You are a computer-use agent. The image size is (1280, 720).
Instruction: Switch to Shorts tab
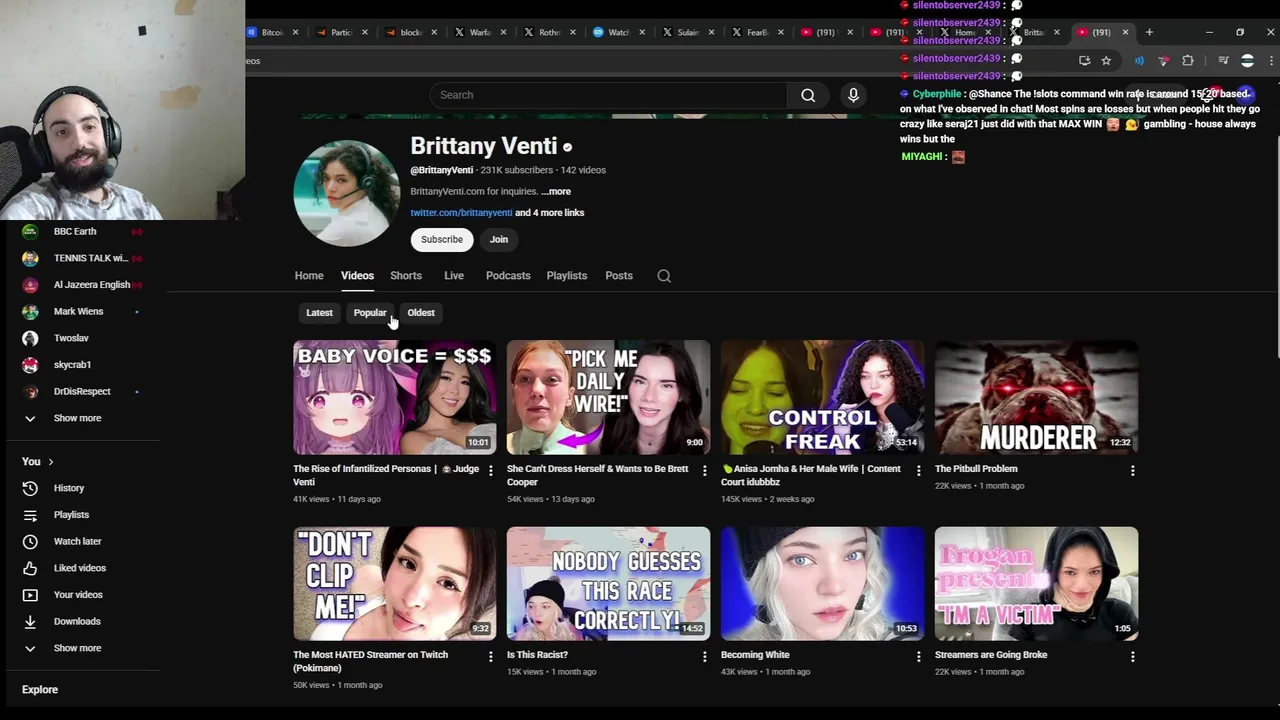[406, 276]
